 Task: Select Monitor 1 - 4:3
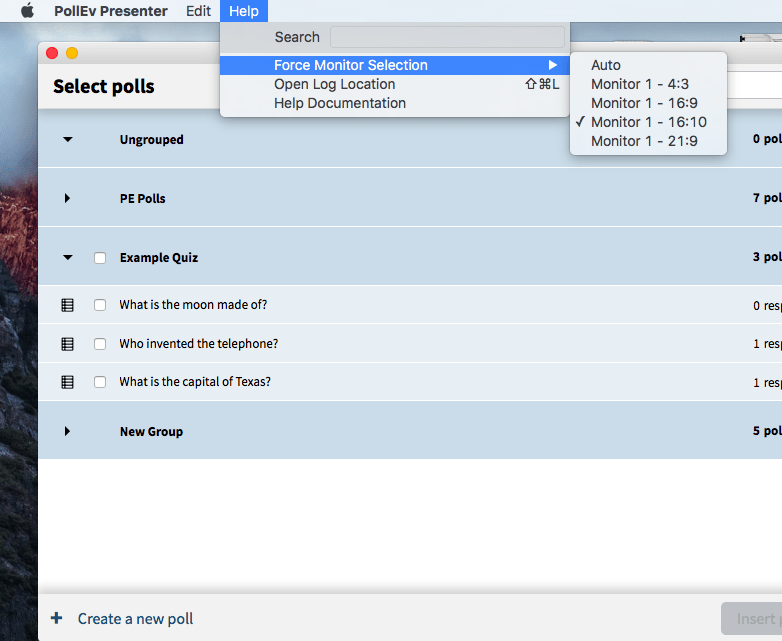648,84
